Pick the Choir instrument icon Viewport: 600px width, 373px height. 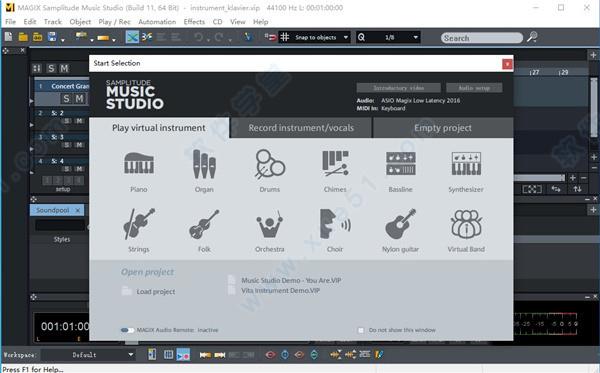coord(335,224)
